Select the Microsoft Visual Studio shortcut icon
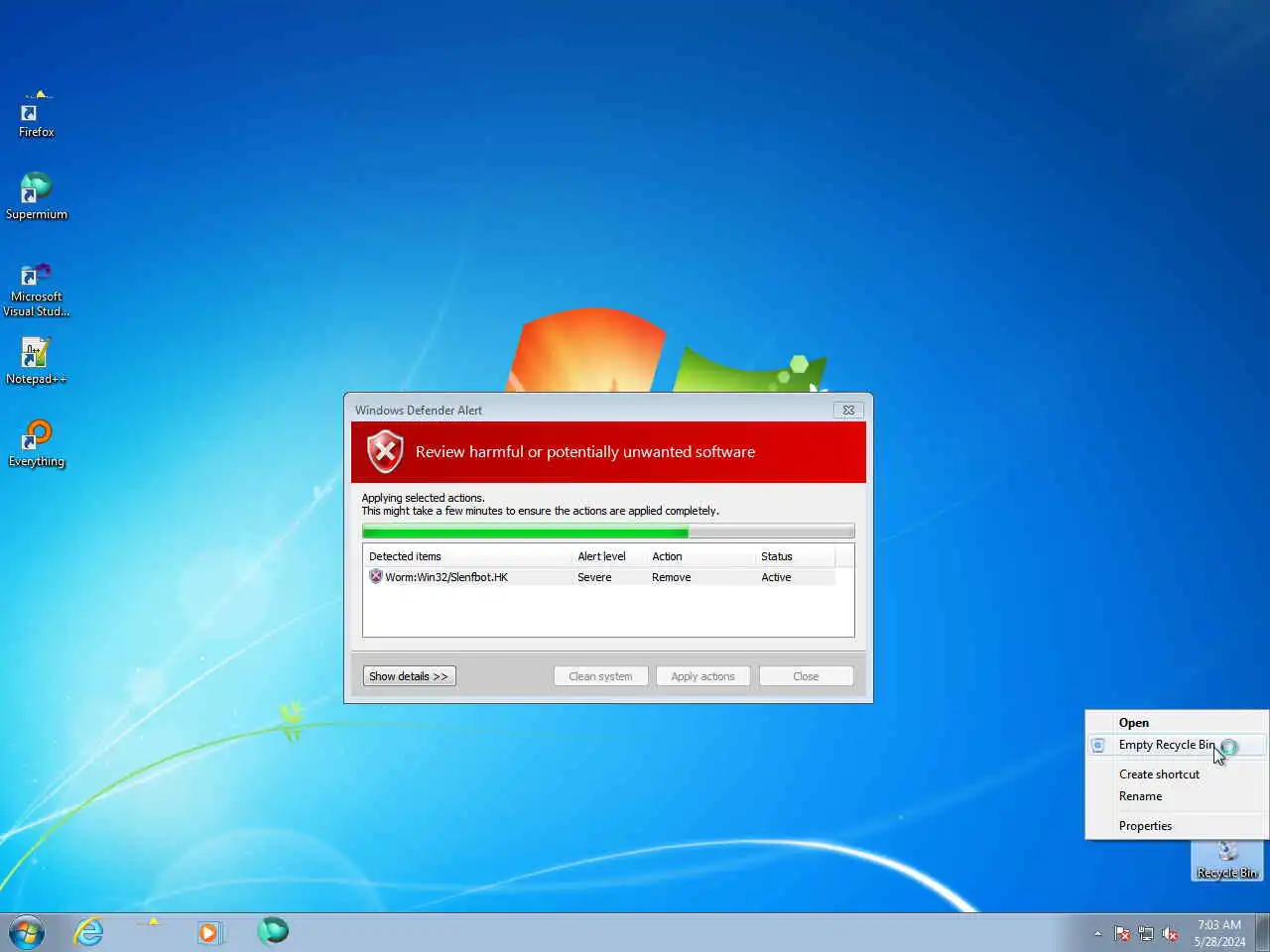 tap(36, 288)
